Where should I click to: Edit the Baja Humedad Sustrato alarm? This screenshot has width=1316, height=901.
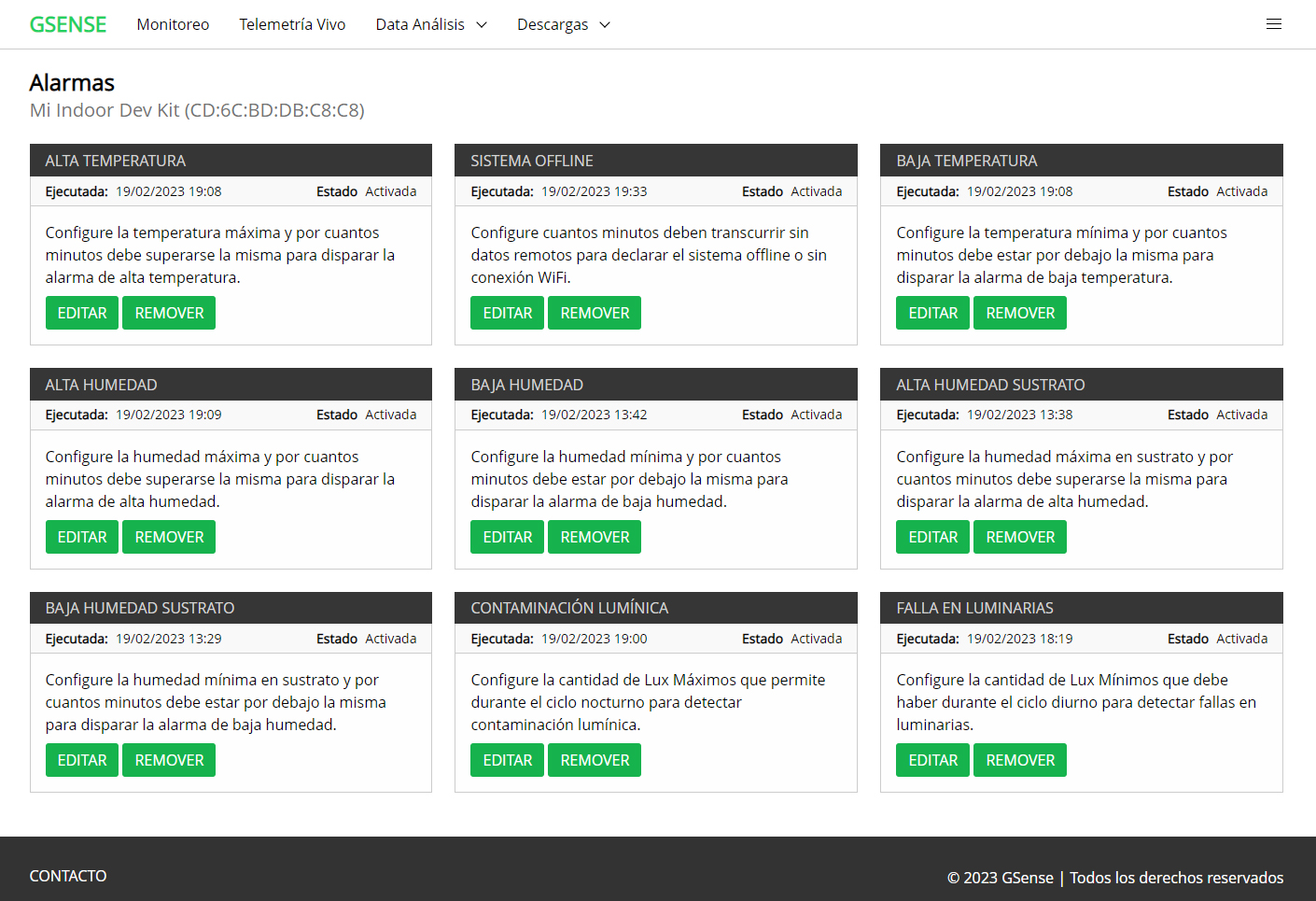coord(82,760)
